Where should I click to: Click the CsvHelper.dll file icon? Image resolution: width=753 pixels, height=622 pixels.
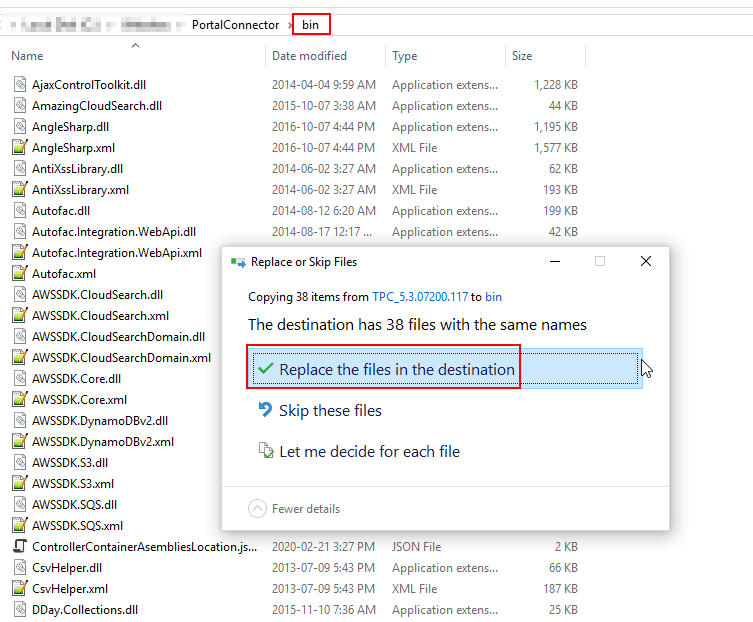coord(20,568)
